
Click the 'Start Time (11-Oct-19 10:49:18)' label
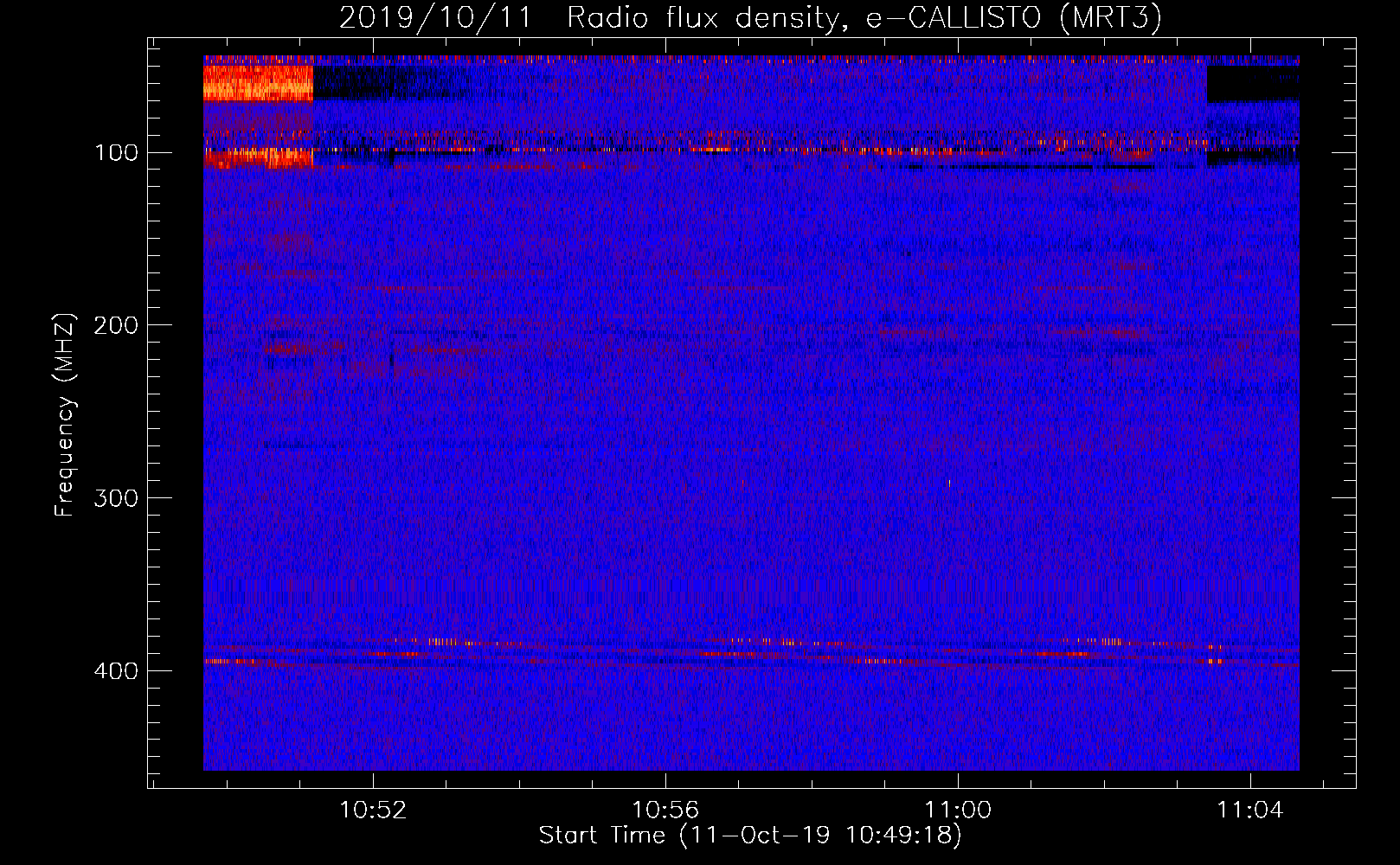click(750, 836)
